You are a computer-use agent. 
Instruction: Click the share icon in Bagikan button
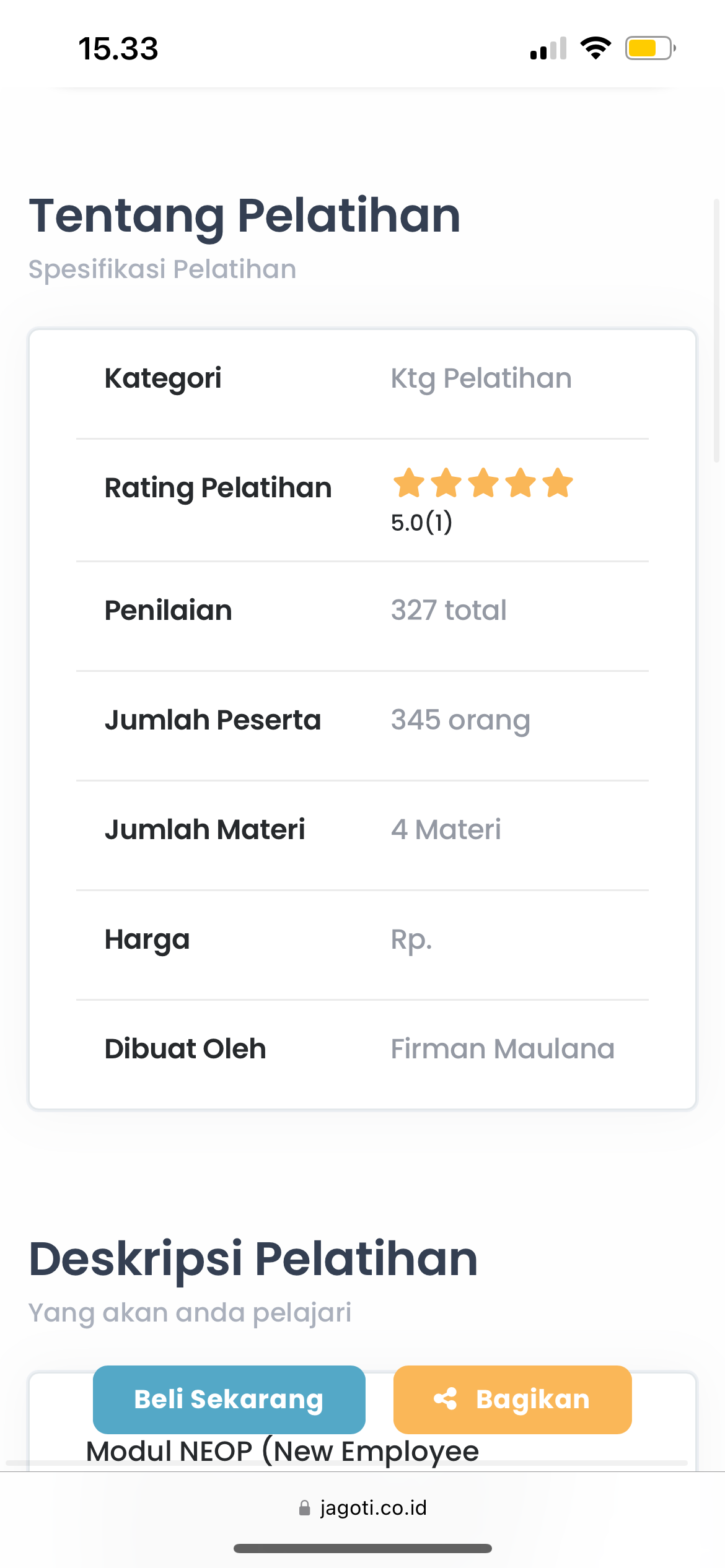(446, 1399)
